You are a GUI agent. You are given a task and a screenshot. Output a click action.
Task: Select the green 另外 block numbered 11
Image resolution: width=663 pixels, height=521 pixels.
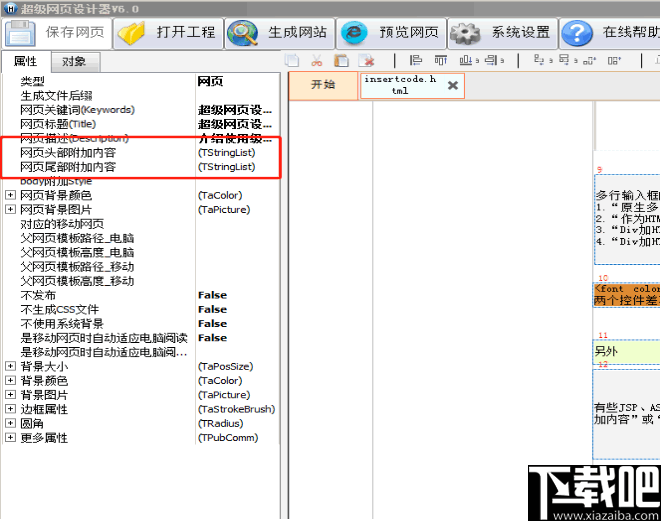[x=627, y=351]
